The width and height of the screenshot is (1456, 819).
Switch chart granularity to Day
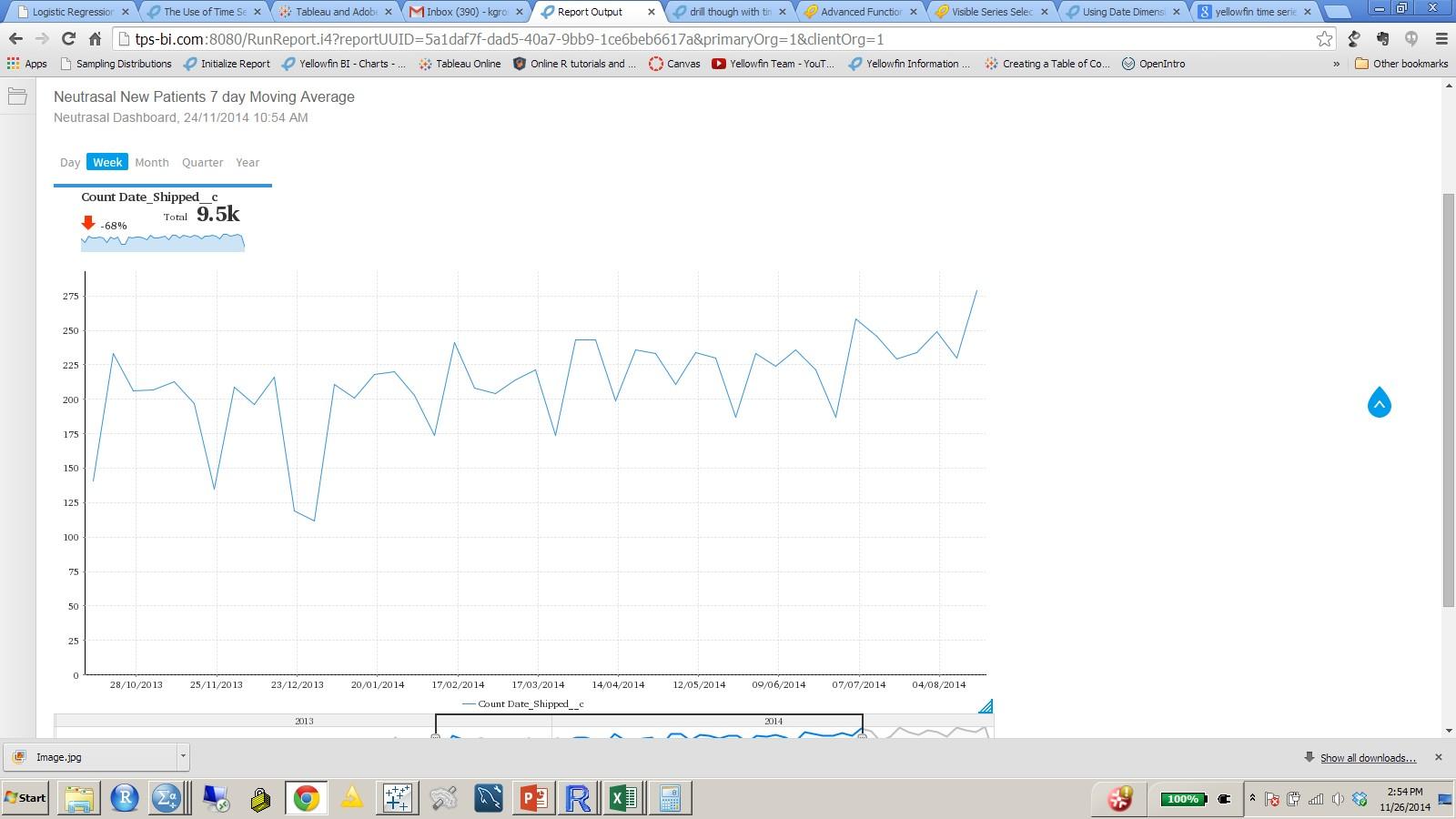point(70,162)
